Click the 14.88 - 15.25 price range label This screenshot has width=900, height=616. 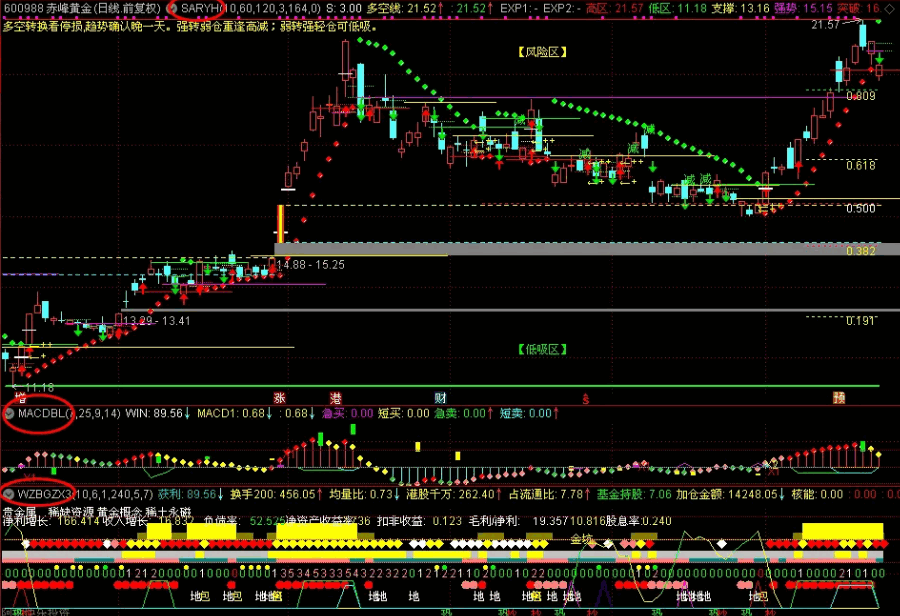311,265
